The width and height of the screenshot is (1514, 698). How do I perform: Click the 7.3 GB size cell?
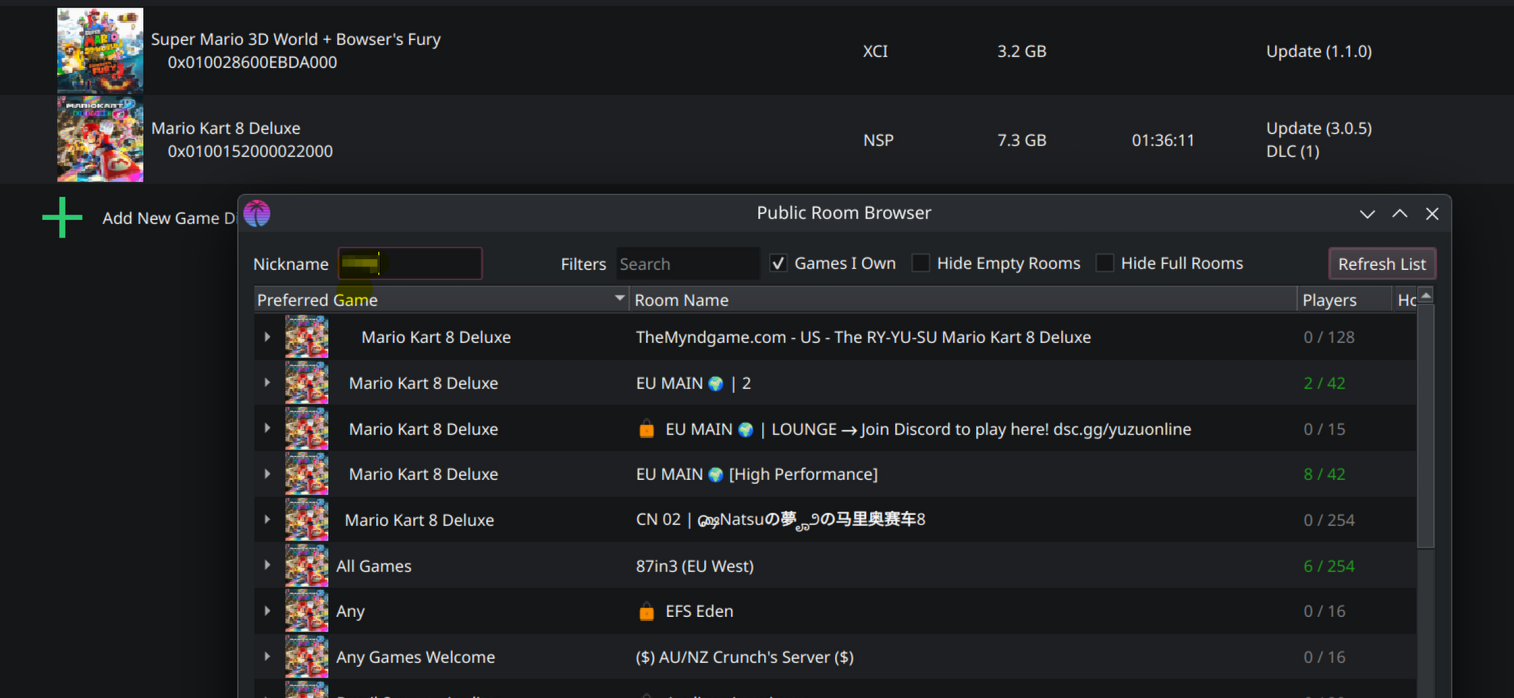(1022, 140)
